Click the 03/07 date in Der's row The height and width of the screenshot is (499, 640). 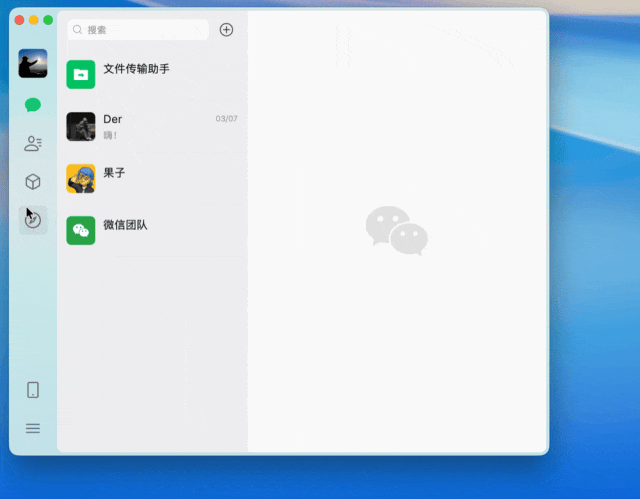[x=226, y=119]
